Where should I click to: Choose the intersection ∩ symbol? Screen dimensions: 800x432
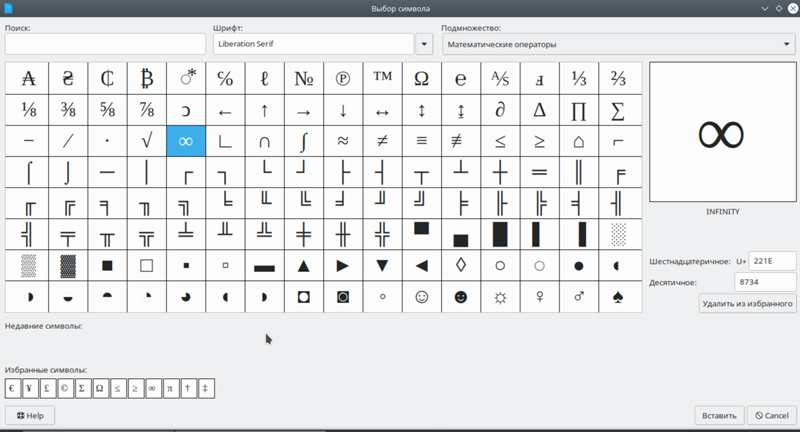(264, 141)
